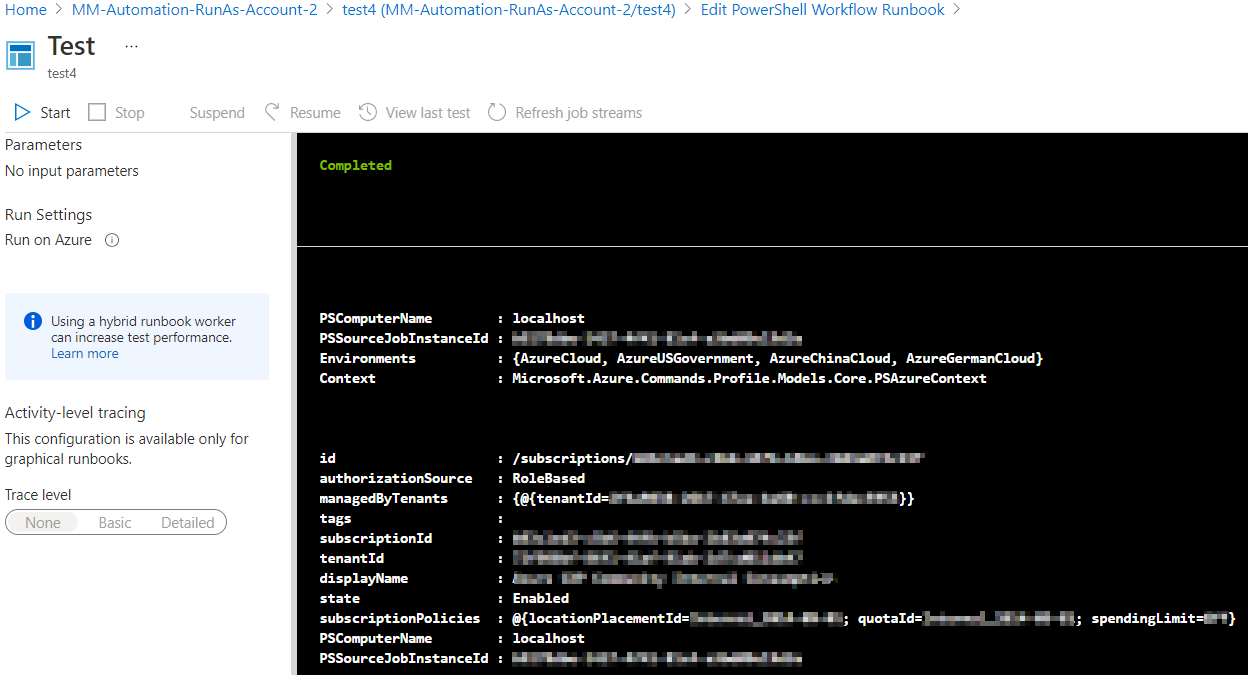Enable Detailed trace level

coord(188,522)
